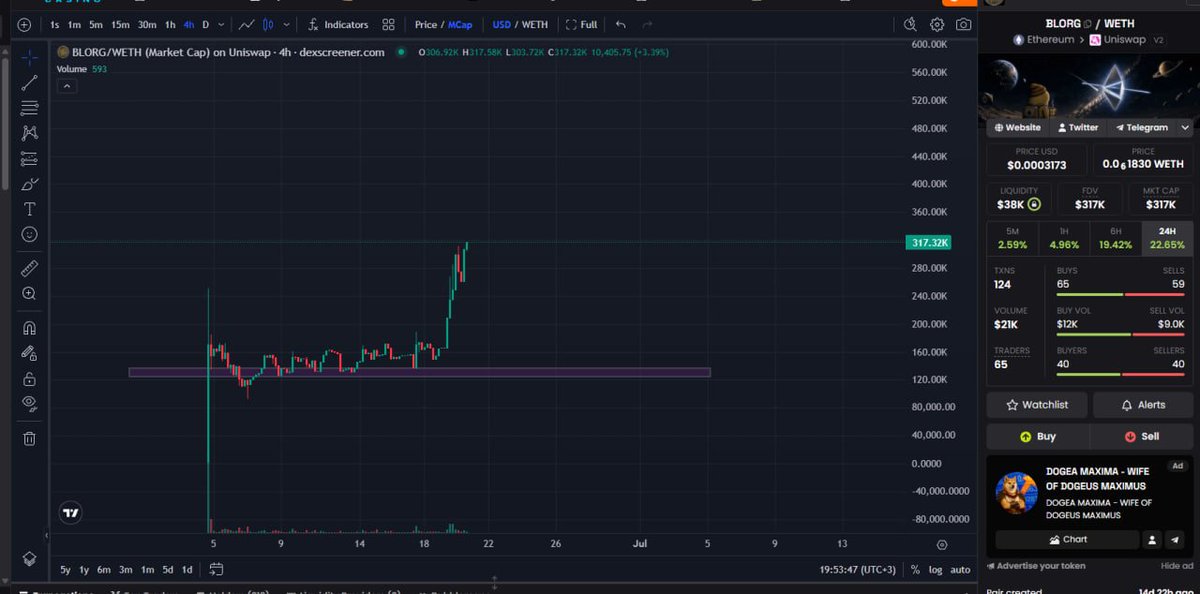Toggle the magnet mode
The height and width of the screenshot is (594, 1200).
click(x=29, y=328)
